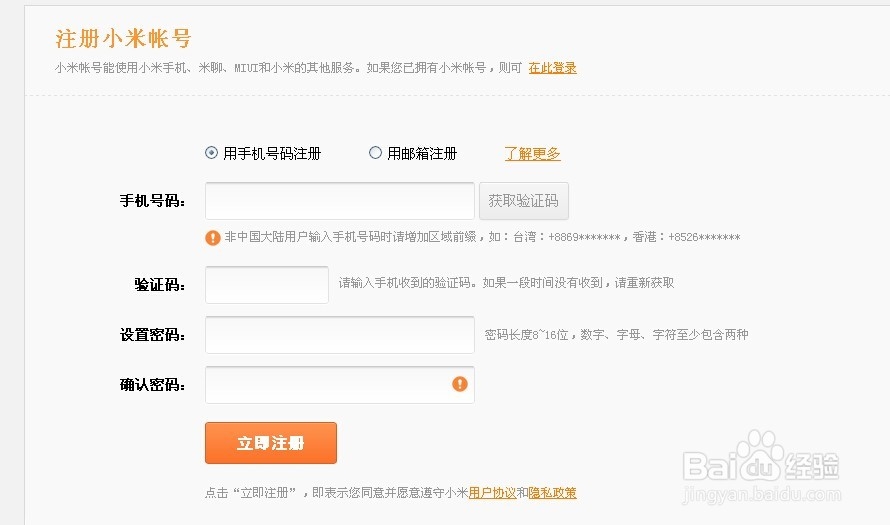The image size is (890, 525).
Task: Click the orange warning icon below phone field
Action: pos(213,238)
